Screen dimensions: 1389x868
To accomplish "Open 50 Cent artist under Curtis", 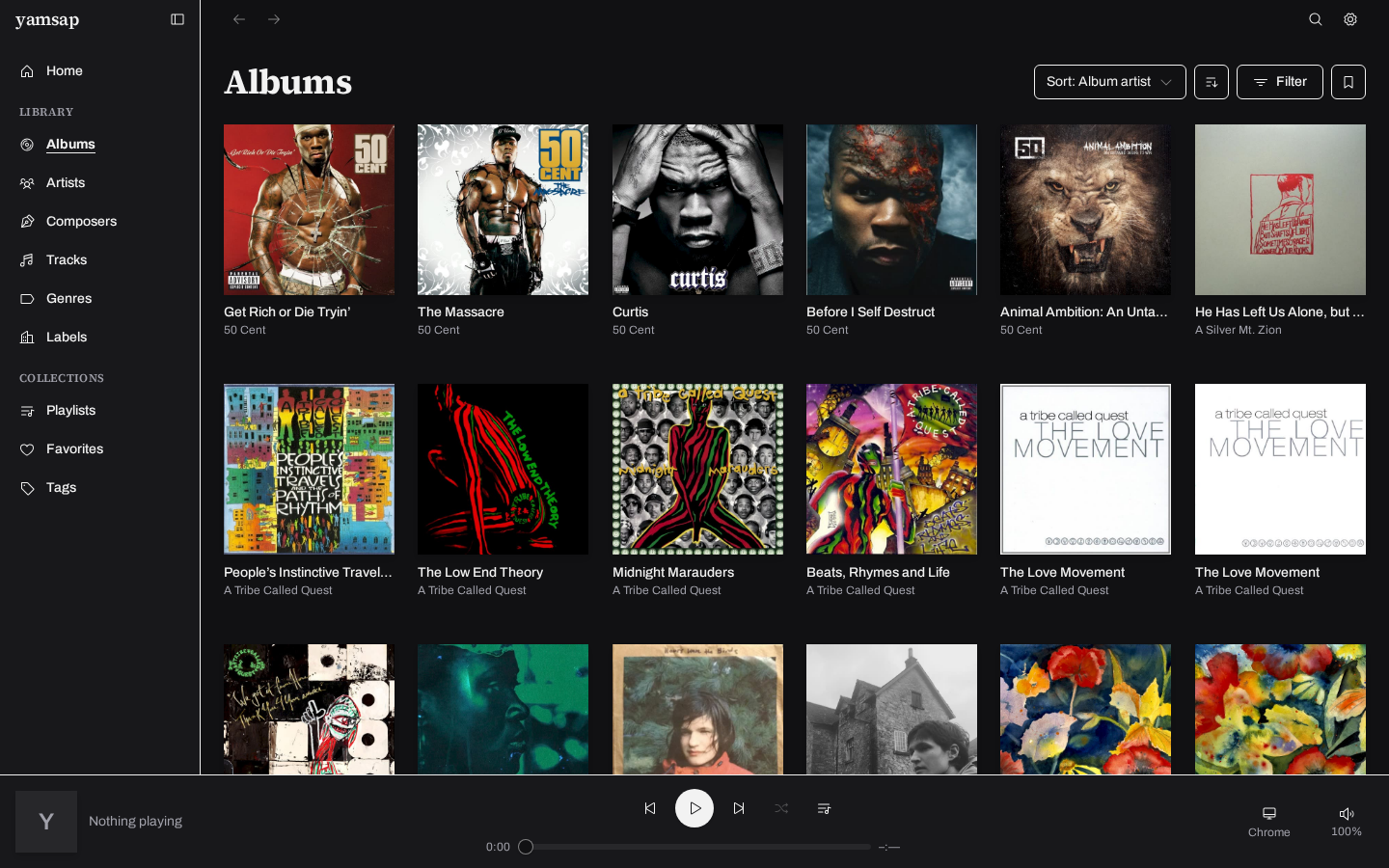I will pyautogui.click(x=633, y=330).
